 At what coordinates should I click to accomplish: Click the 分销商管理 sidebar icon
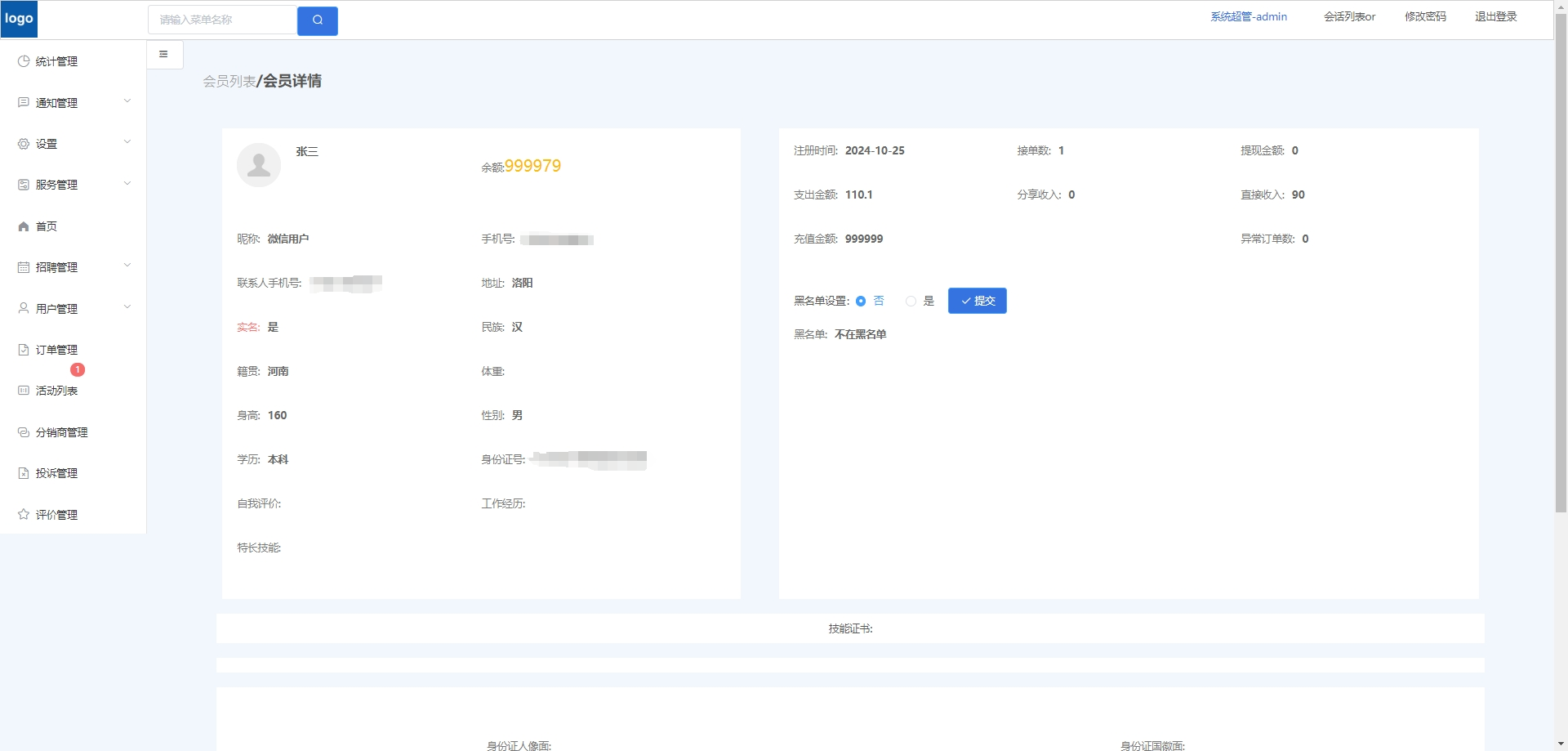click(24, 432)
